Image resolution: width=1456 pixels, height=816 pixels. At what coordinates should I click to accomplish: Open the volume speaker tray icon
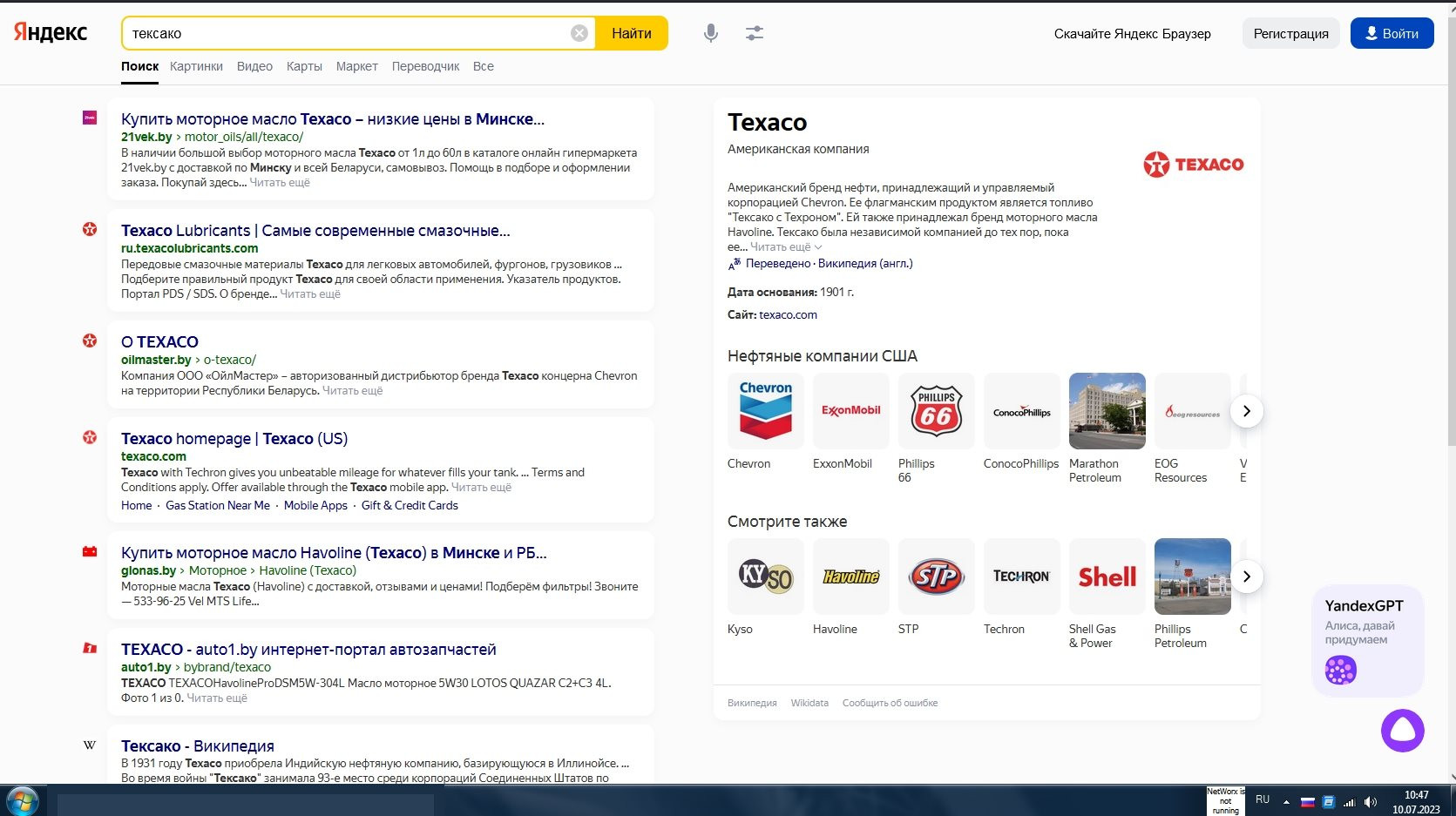pyautogui.click(x=1371, y=802)
